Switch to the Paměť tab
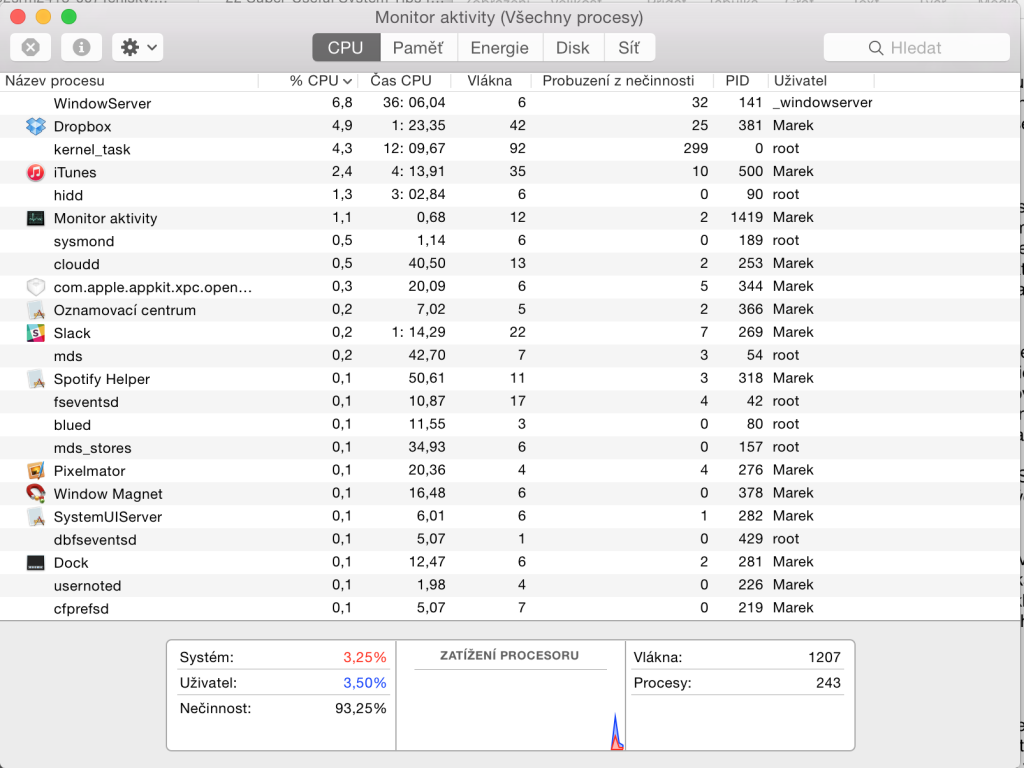1024x768 pixels. click(418, 48)
